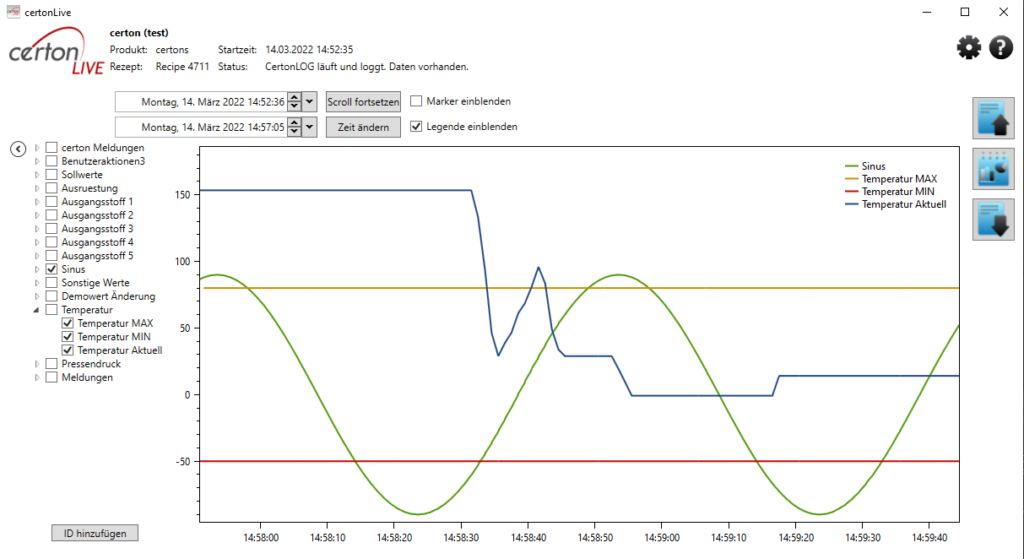Viewport: 1024px width, 559px height.
Task: Click the 150 y-axis value label
Action: click(x=183, y=195)
